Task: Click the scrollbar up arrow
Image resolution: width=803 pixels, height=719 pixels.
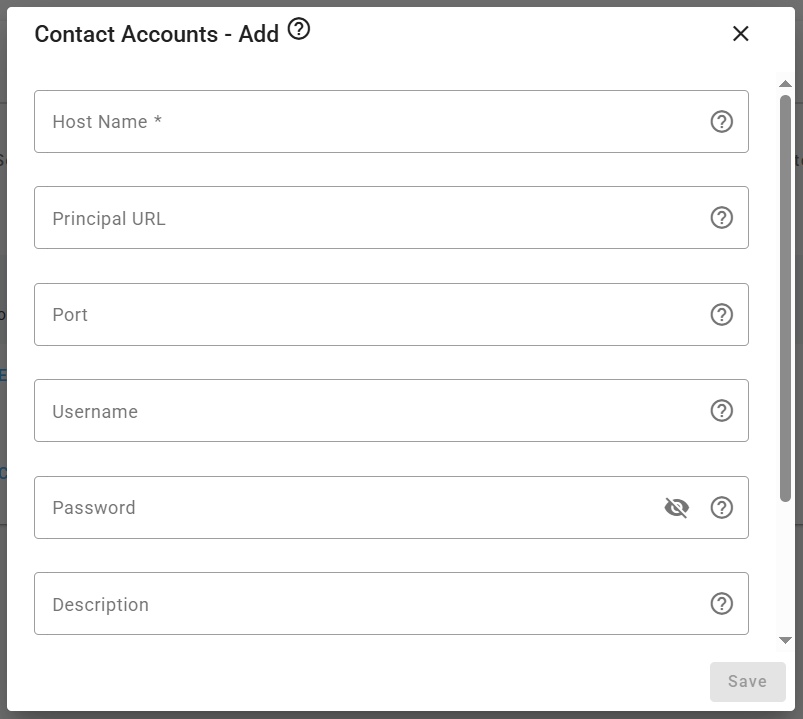Action: click(785, 83)
